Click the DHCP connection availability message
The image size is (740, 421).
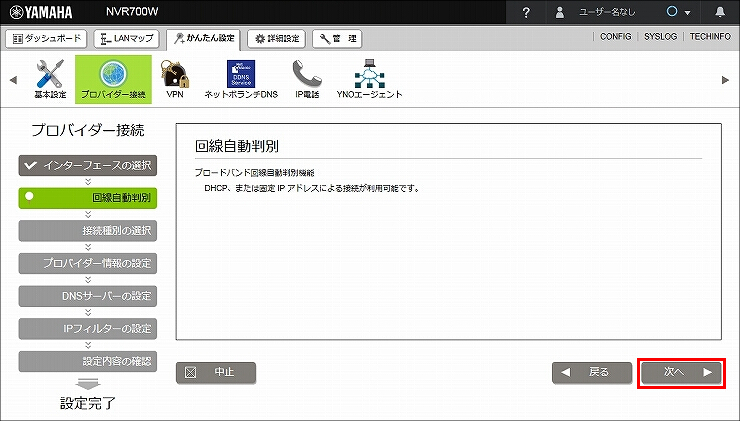point(312,188)
